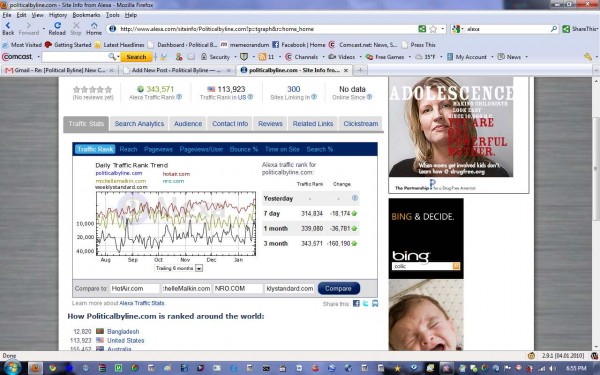Switch to the Clickstream tab

click(x=360, y=124)
